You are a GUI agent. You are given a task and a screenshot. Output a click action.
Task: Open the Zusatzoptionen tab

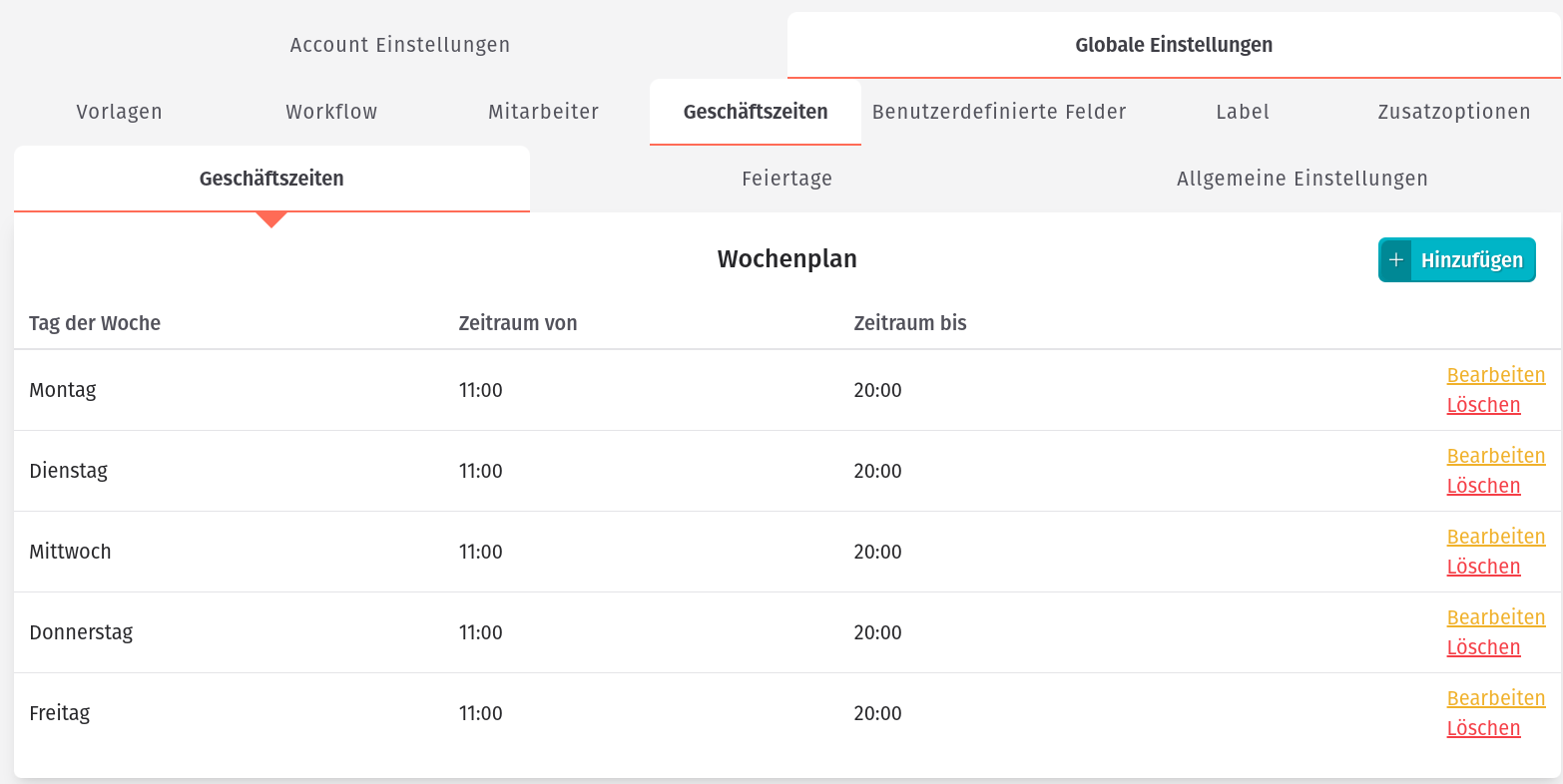(x=1454, y=112)
